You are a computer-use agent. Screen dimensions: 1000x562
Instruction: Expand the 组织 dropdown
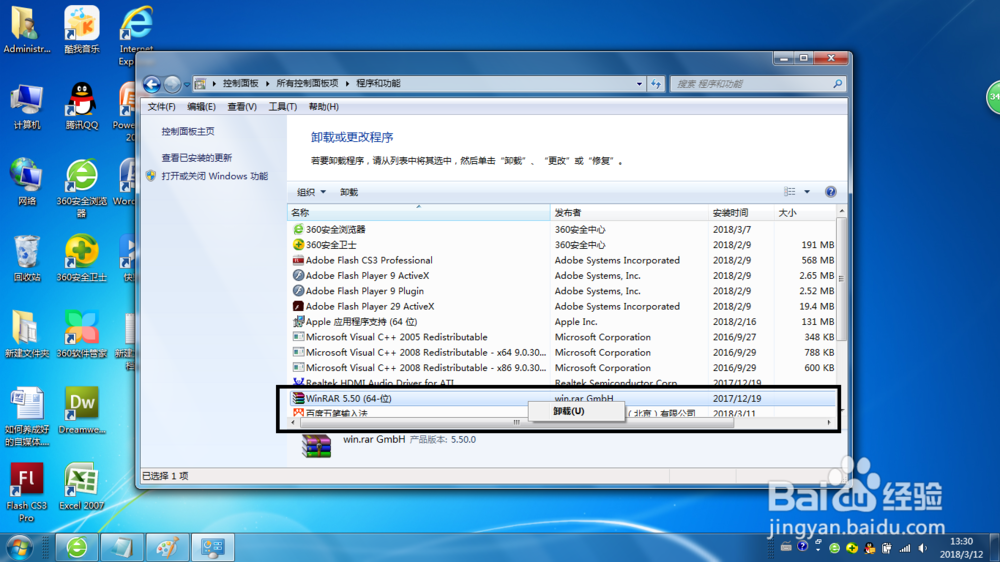pyautogui.click(x=311, y=192)
